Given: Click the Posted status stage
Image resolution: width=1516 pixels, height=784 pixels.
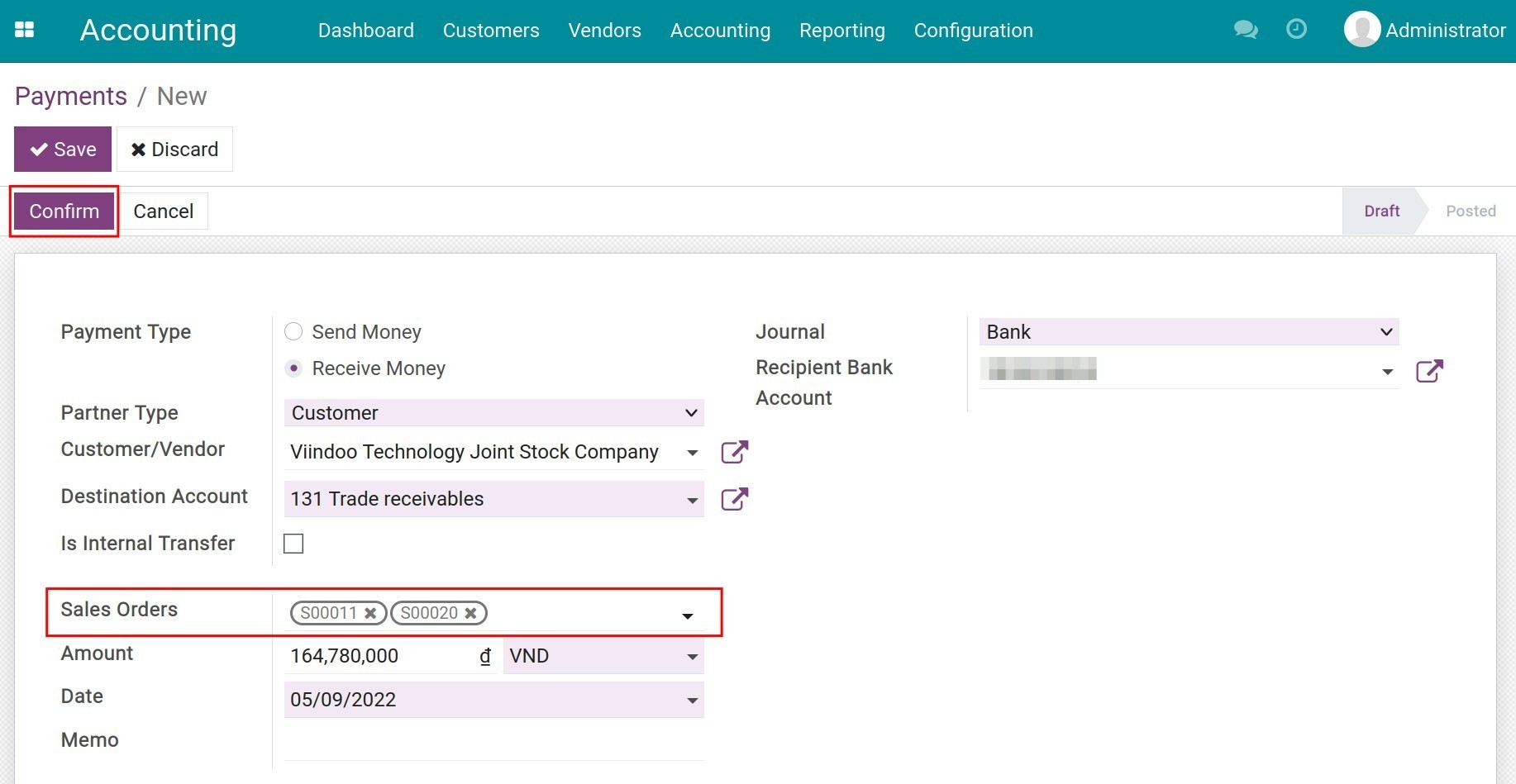Looking at the screenshot, I should tap(1471, 211).
